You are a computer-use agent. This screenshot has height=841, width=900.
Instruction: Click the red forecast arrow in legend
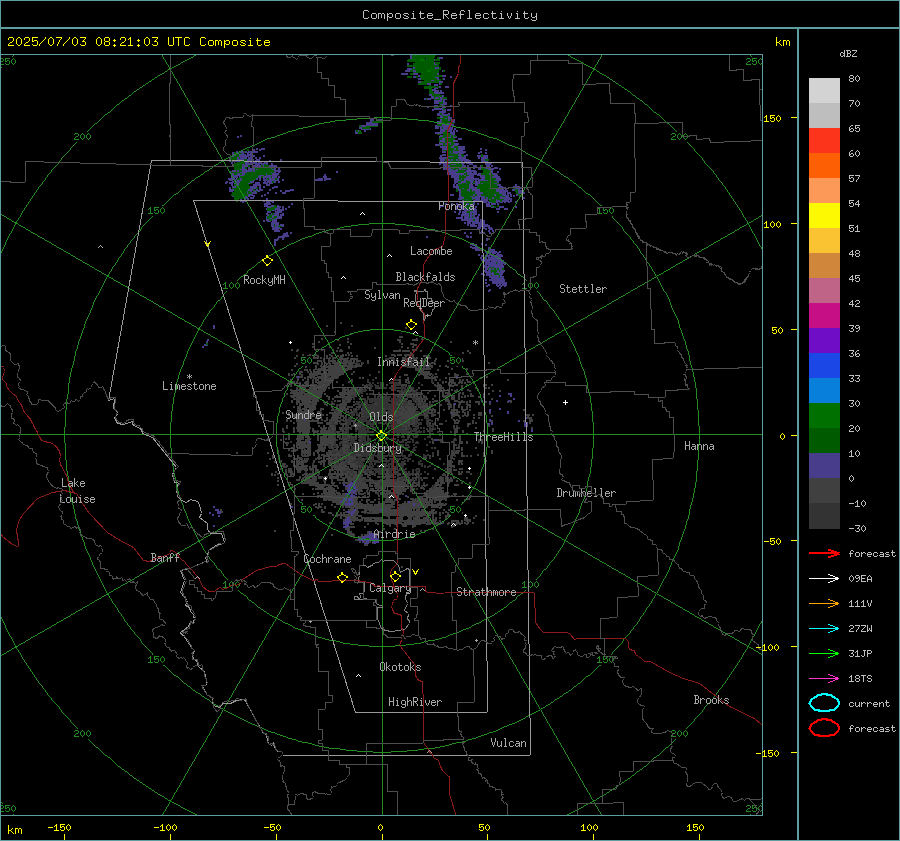click(x=824, y=553)
